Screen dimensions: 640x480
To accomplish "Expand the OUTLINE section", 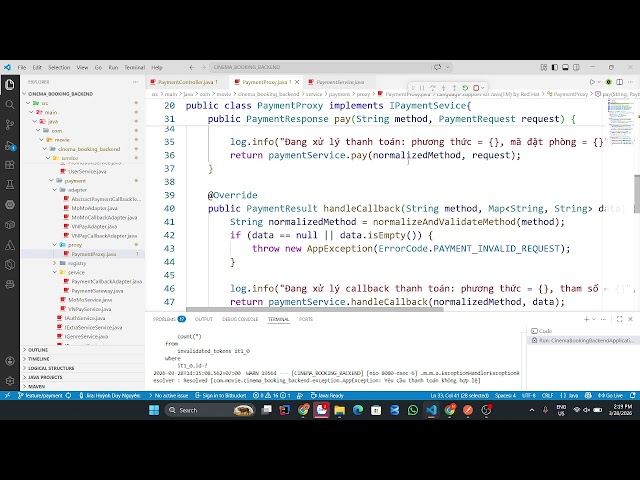I will click(x=38, y=350).
